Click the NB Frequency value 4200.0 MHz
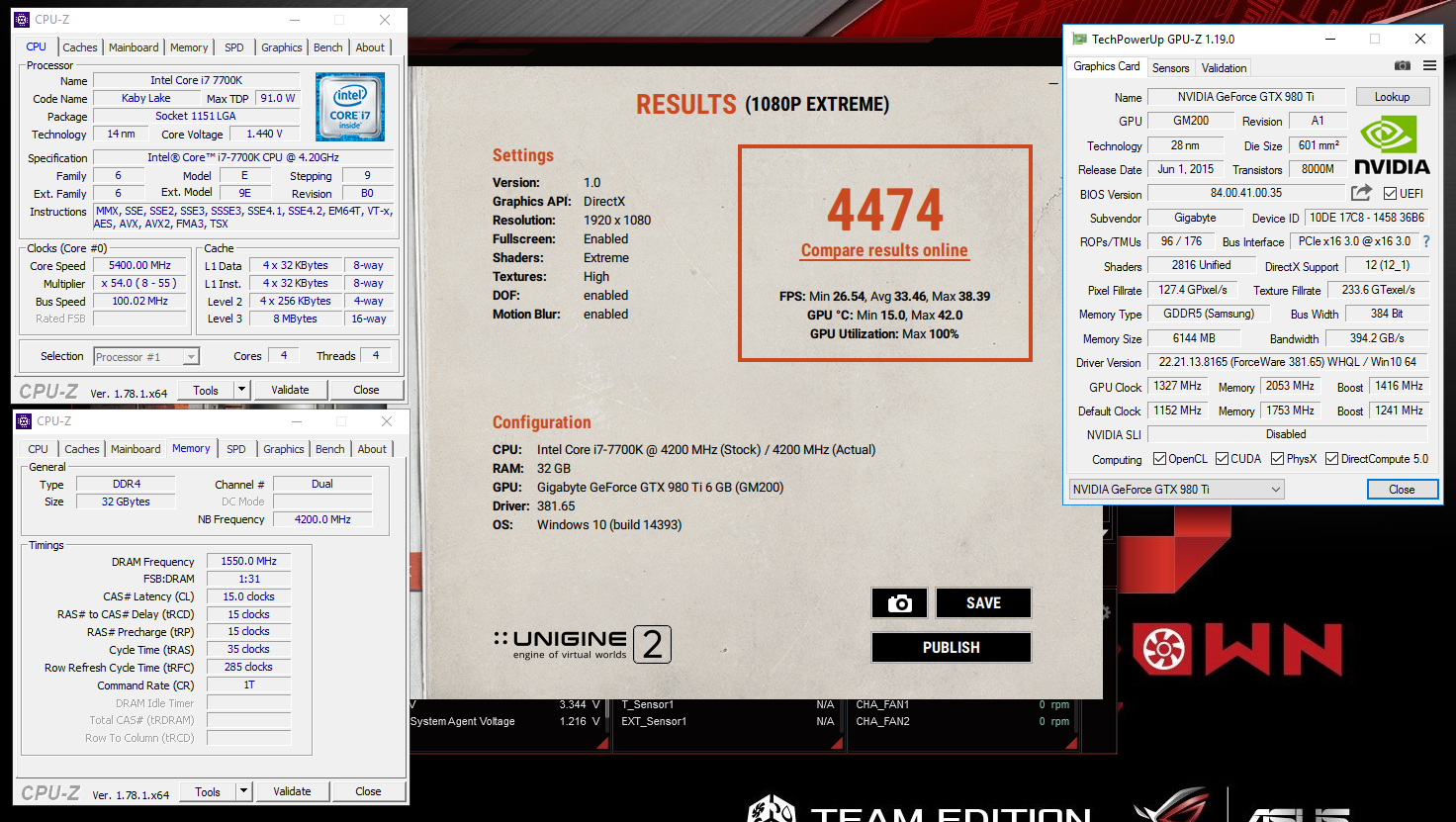This screenshot has width=1456, height=822. point(322,519)
